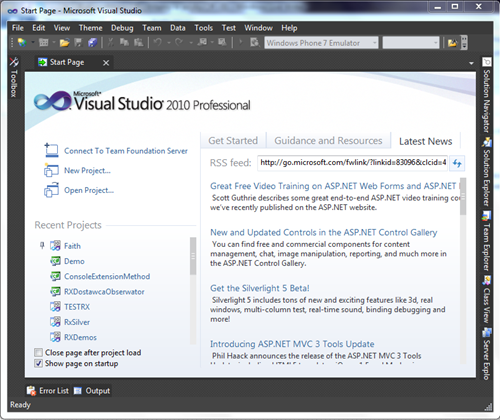Open the recent project RxSilver

click(x=77, y=322)
